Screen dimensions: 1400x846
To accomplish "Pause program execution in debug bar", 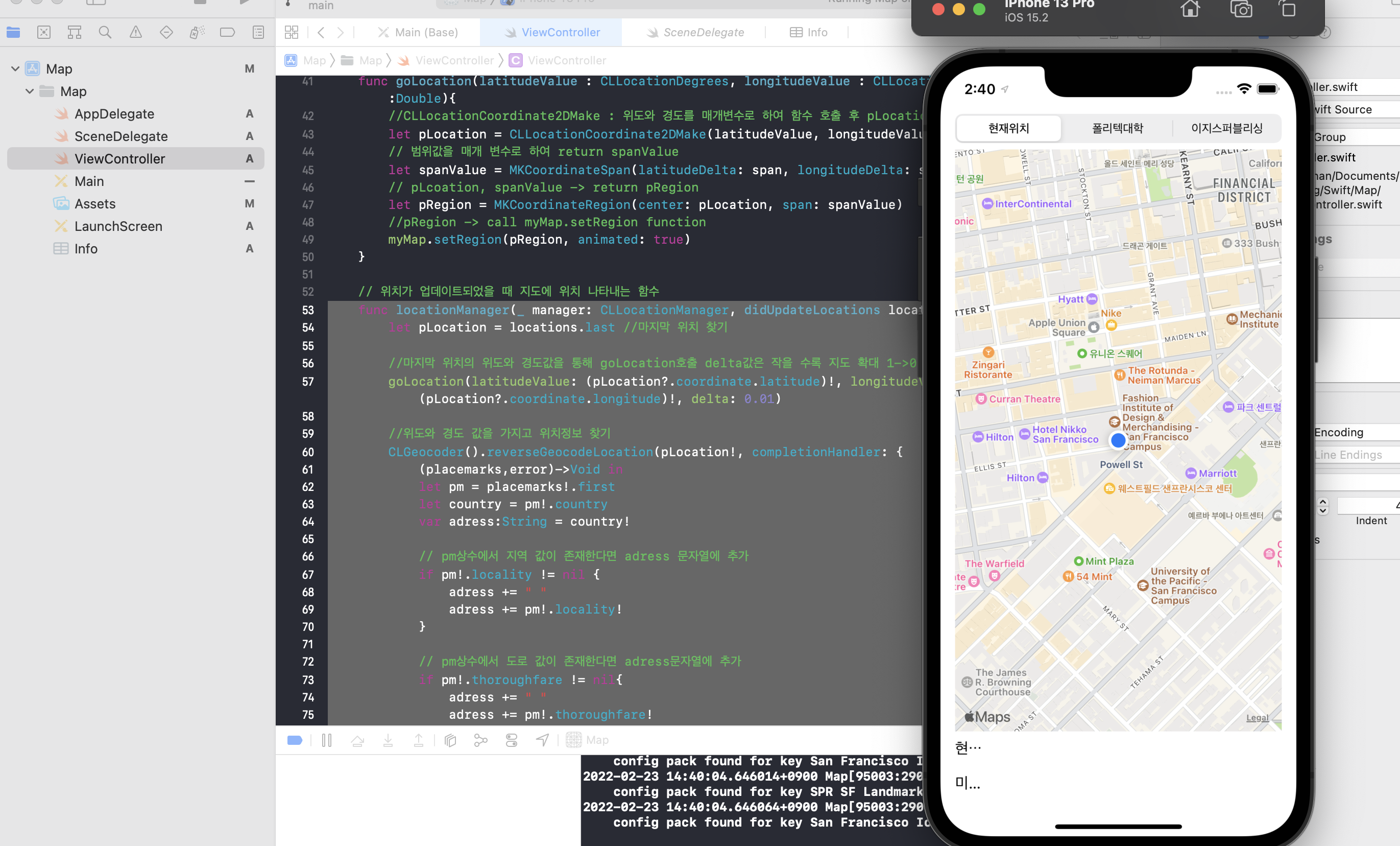I will (327, 740).
